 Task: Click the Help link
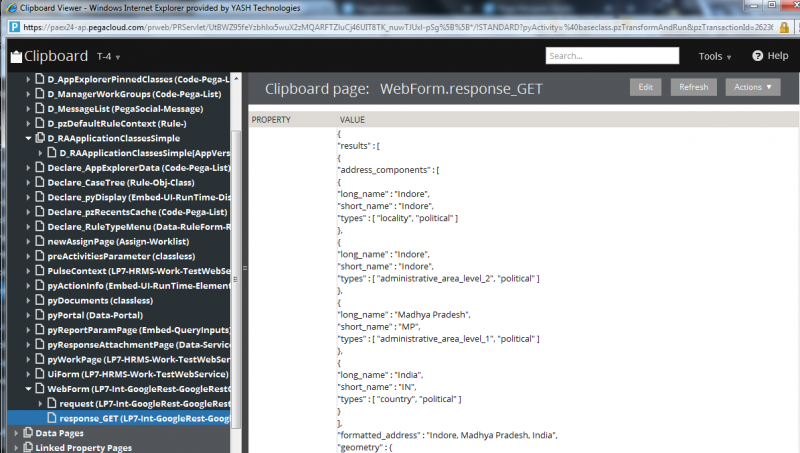pyautogui.click(x=778, y=56)
